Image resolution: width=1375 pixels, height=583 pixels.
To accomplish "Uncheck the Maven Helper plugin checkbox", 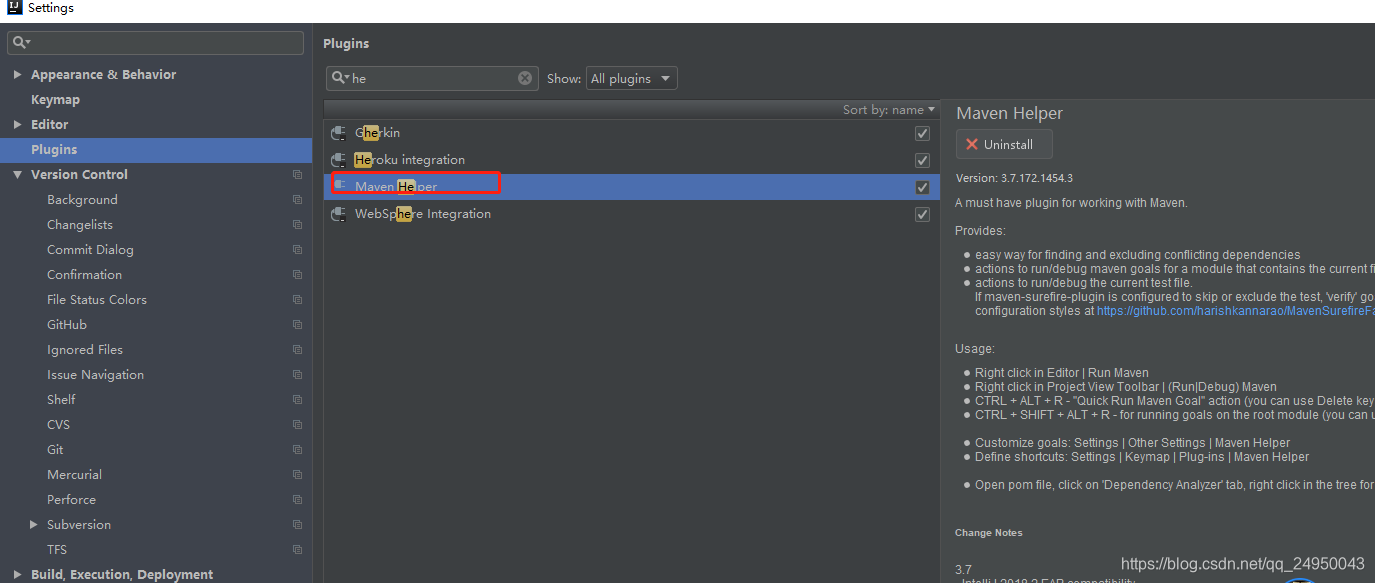I will pyautogui.click(x=921, y=187).
